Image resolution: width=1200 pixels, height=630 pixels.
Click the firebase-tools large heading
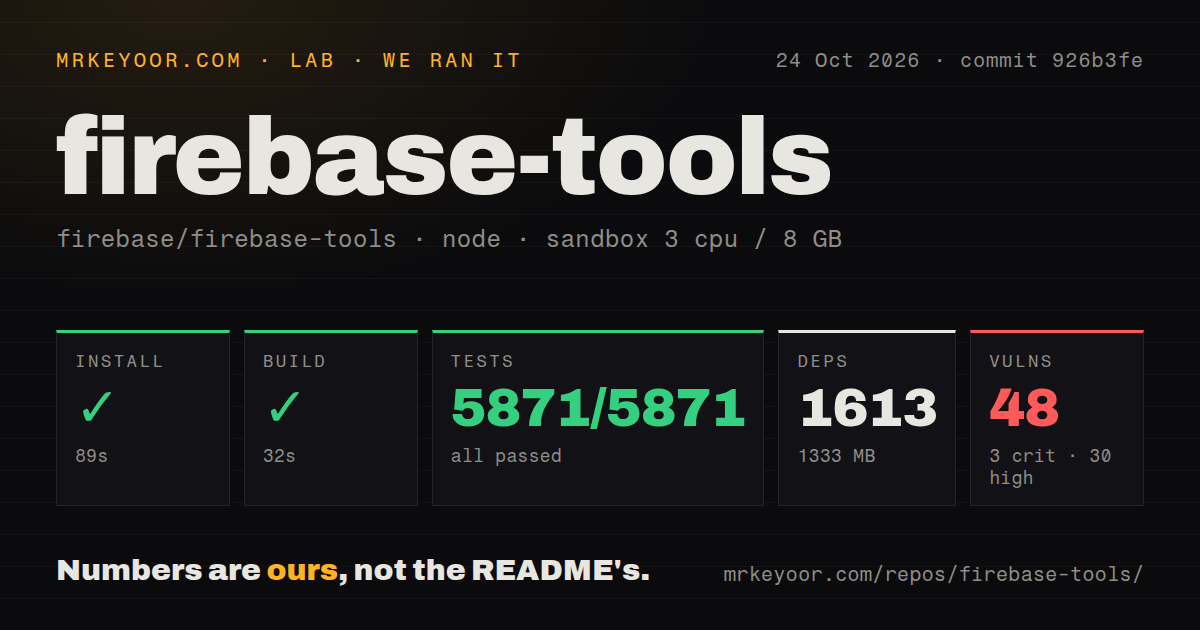[444, 155]
